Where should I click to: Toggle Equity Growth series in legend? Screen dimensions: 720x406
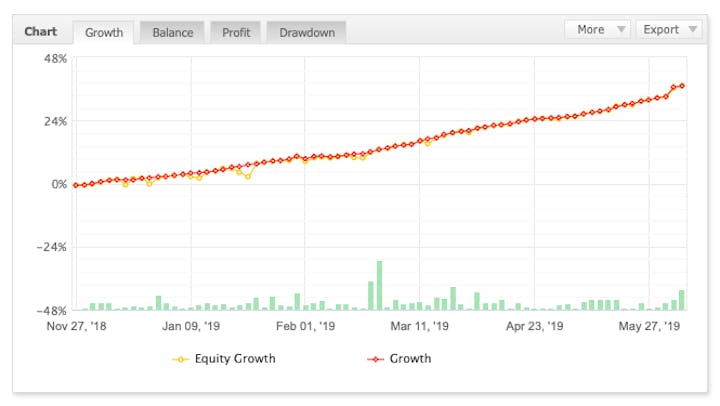coord(224,359)
